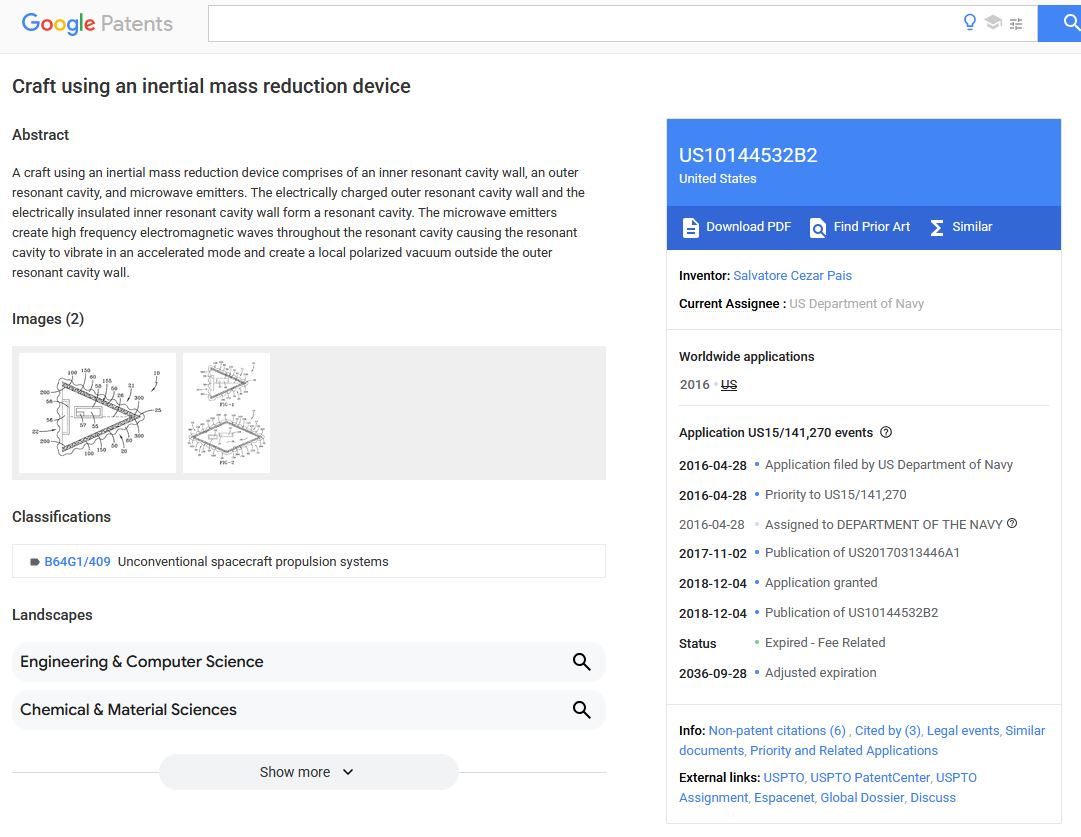
Task: Click 'Expired - Fee Related' status text
Action: [825, 643]
